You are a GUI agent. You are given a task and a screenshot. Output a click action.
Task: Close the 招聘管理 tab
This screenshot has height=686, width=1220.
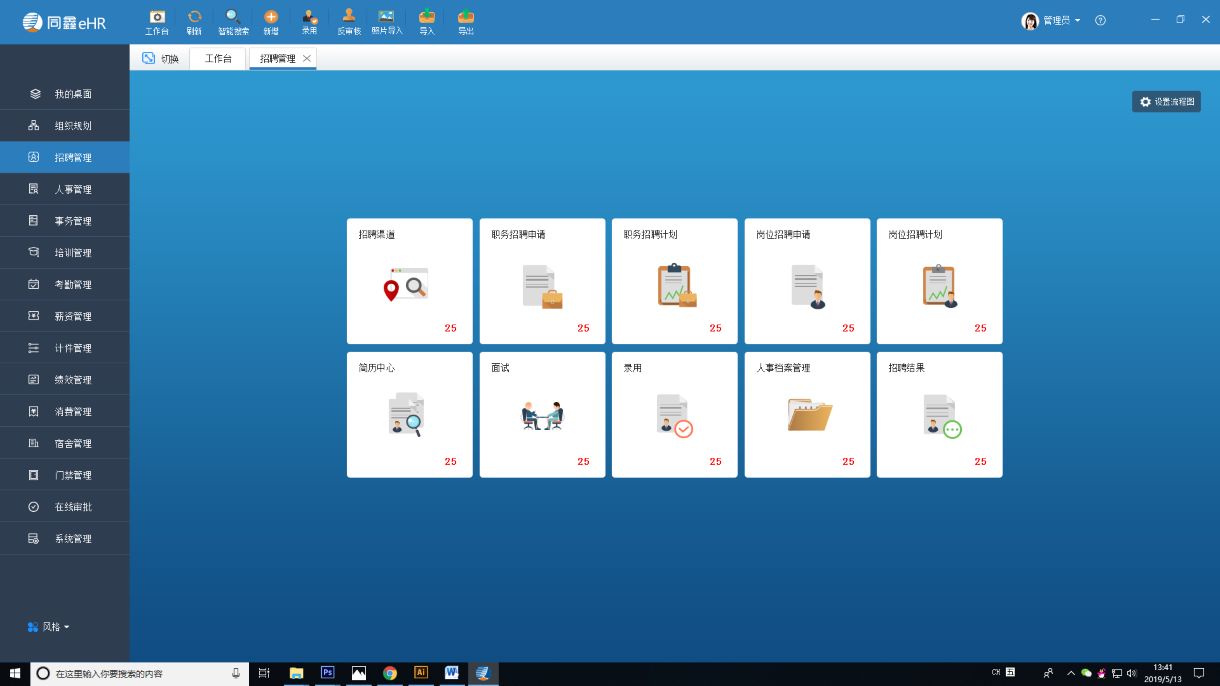click(x=307, y=59)
